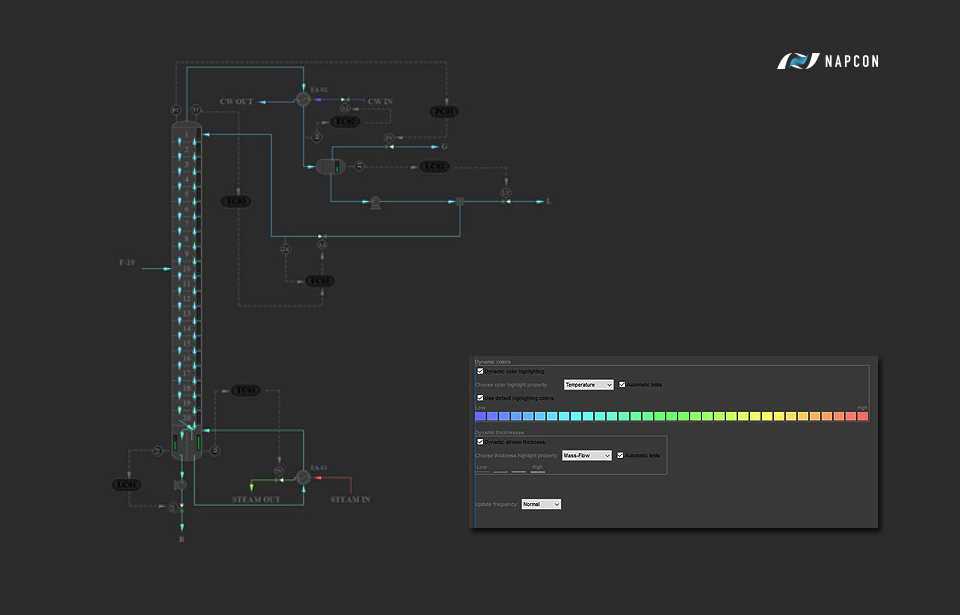Click the bottoms pump below the column
Viewport: 960px width, 615px height.
[180, 485]
